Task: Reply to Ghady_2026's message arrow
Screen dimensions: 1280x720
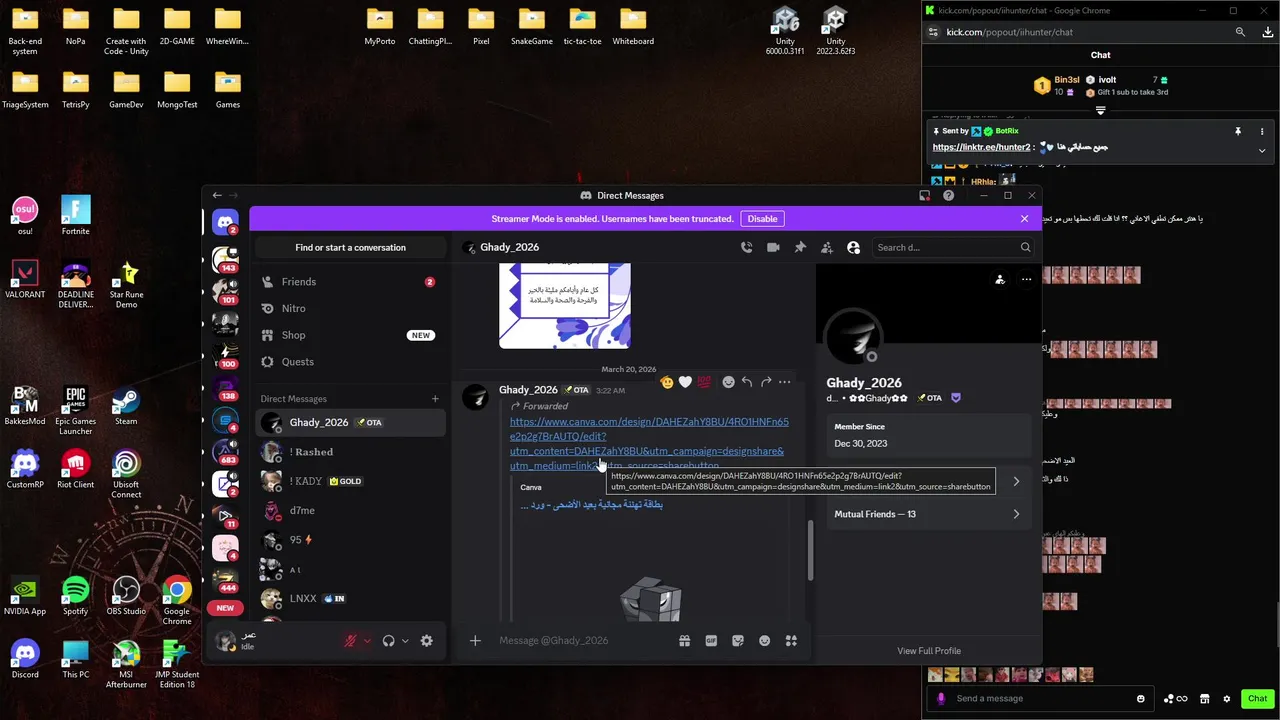Action: [x=747, y=382]
